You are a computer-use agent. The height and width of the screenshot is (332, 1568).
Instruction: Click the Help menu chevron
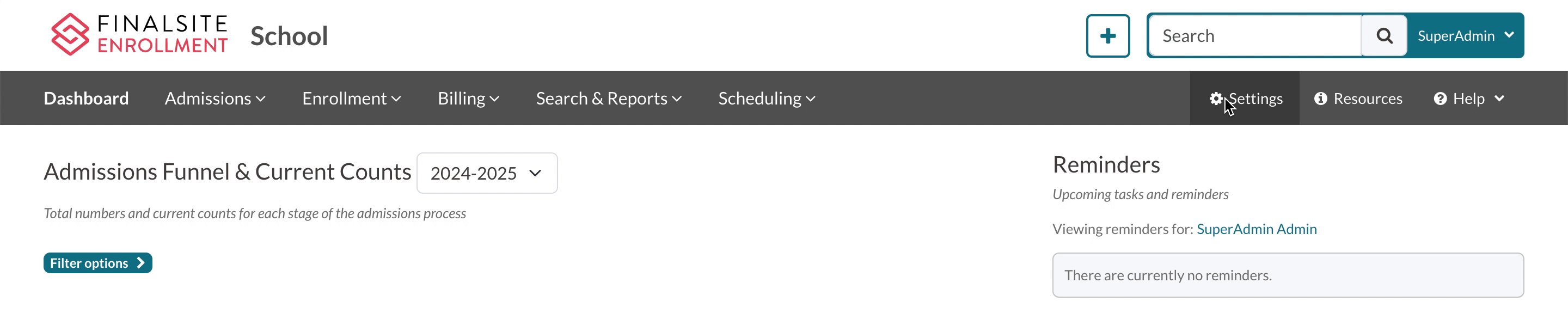pyautogui.click(x=1499, y=99)
